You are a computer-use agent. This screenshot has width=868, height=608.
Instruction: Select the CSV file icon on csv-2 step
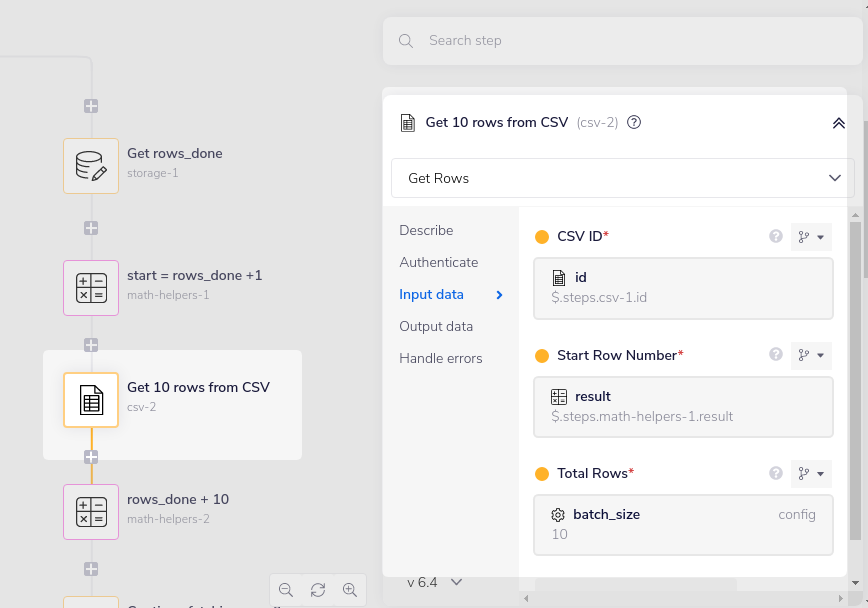(x=91, y=399)
